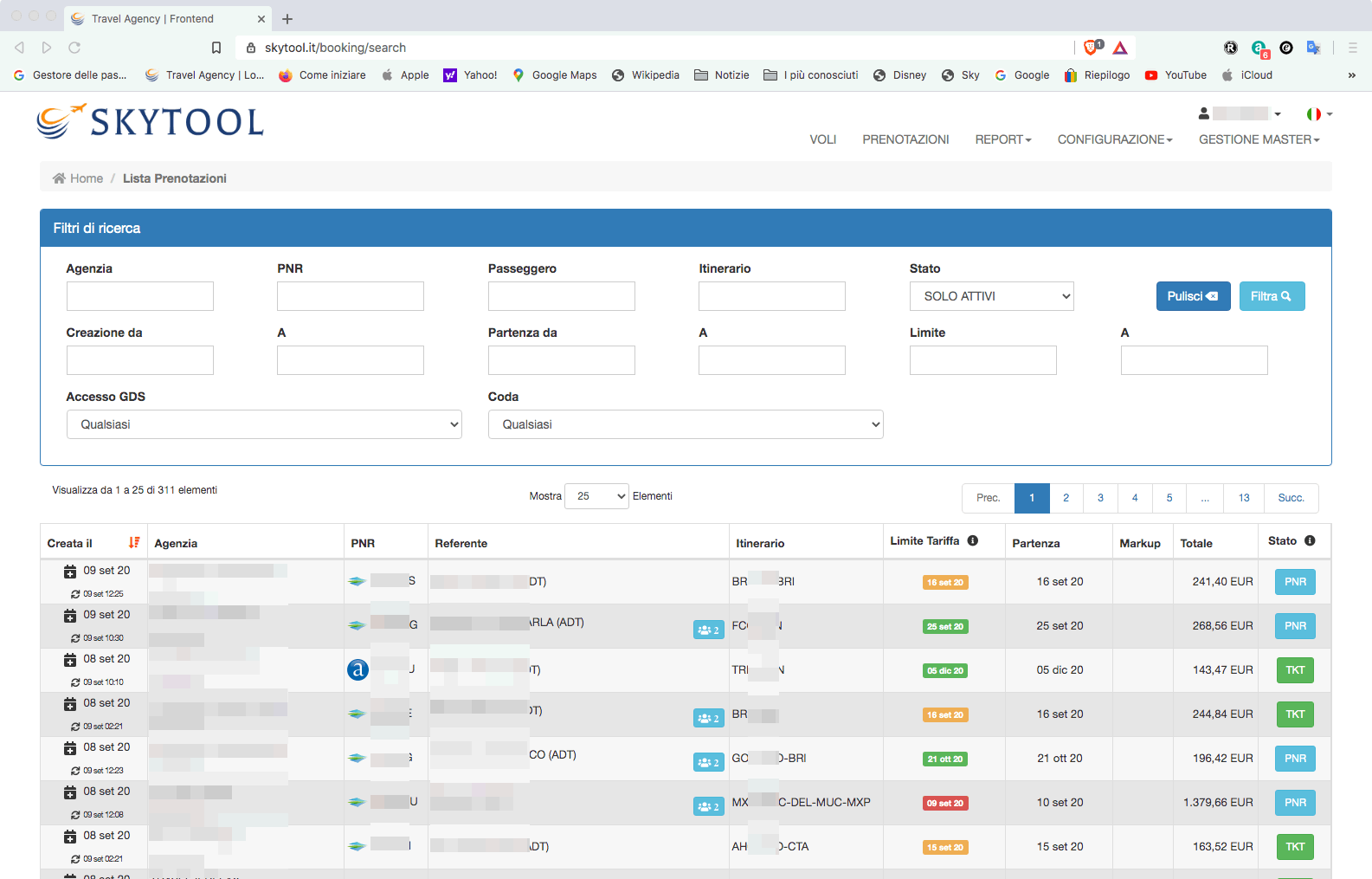Change Mostra elements per page dropdown

pyautogui.click(x=596, y=496)
